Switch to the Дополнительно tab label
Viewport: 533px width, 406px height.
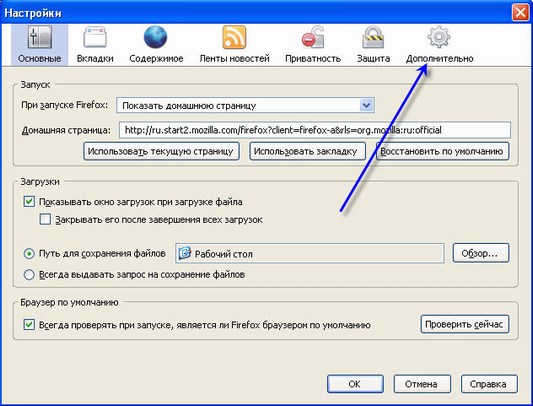click(x=440, y=58)
